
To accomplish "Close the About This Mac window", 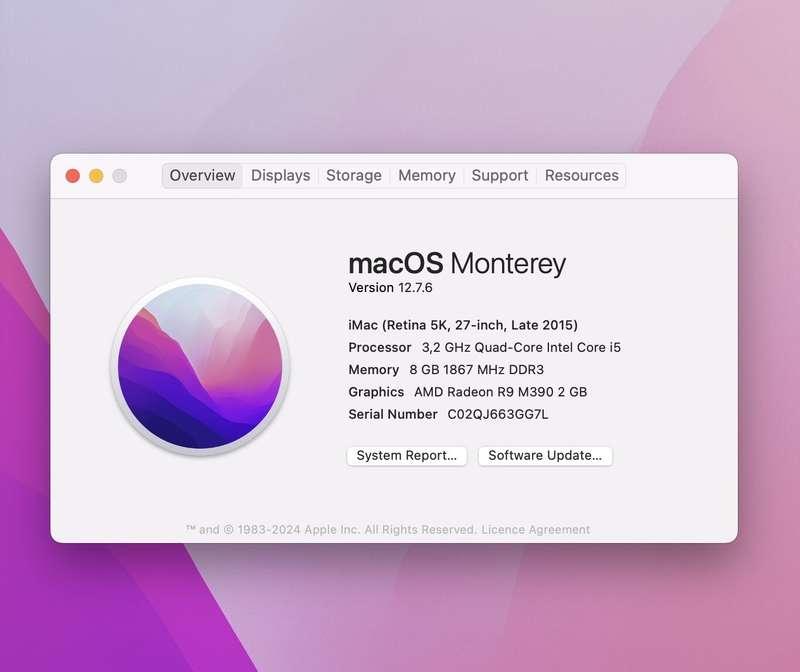I will click(73, 176).
